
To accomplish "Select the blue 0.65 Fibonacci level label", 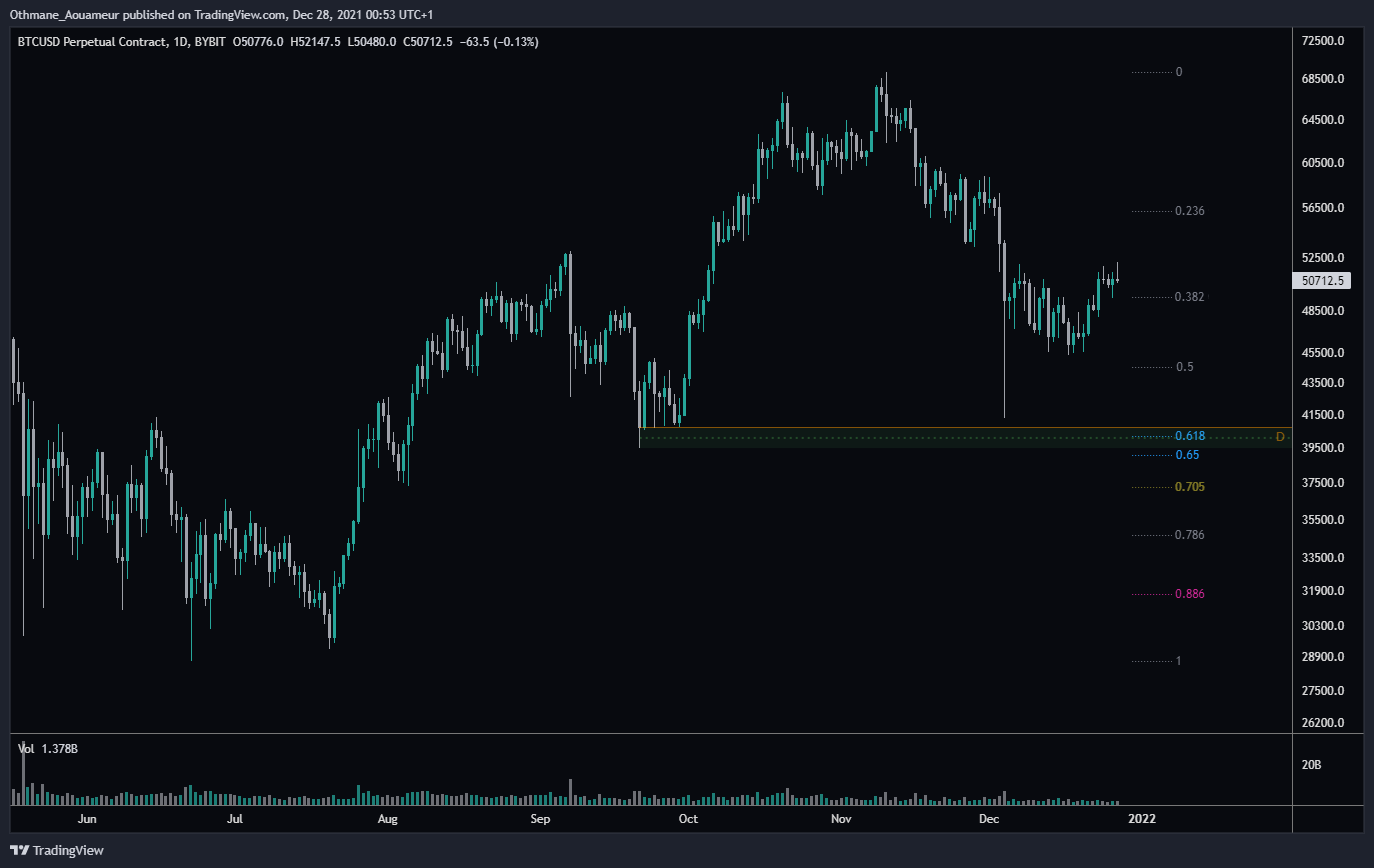I will pyautogui.click(x=1187, y=455).
